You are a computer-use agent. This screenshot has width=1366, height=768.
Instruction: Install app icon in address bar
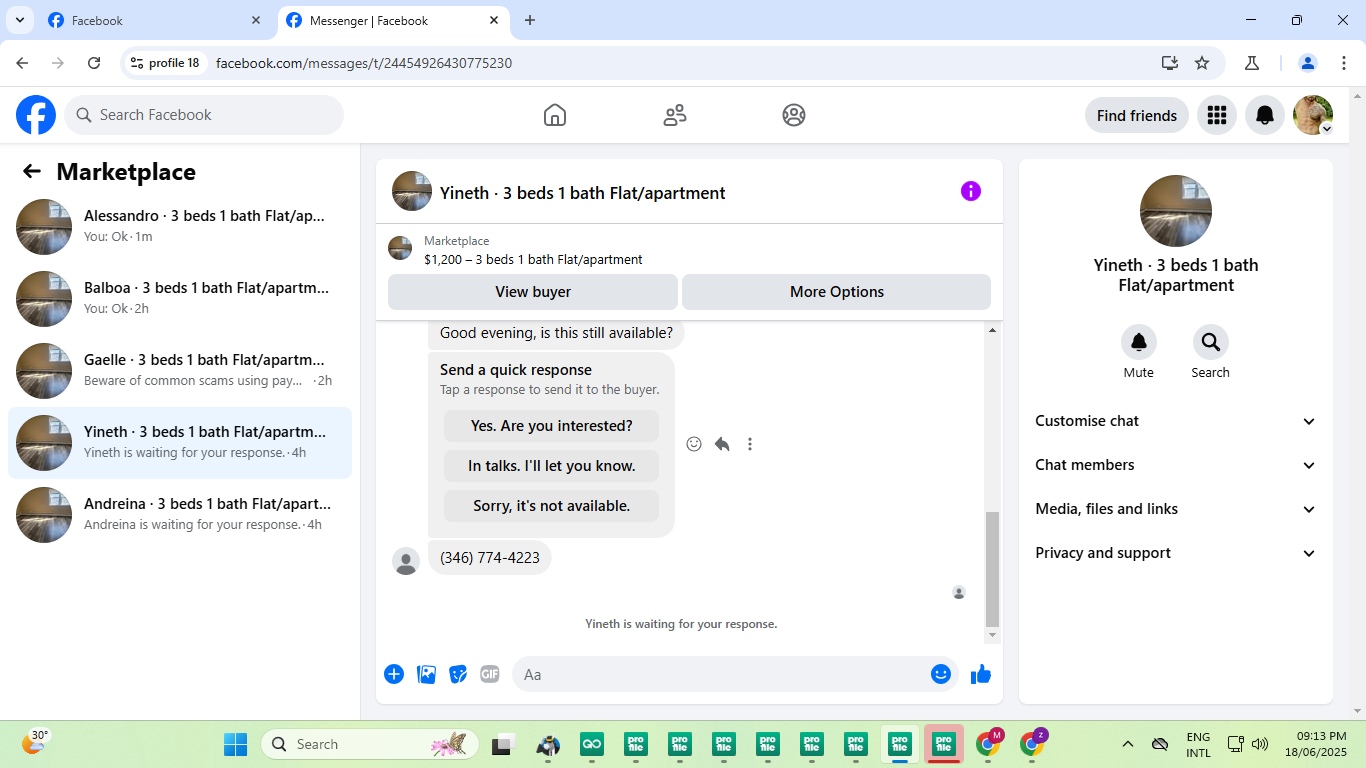[1170, 63]
